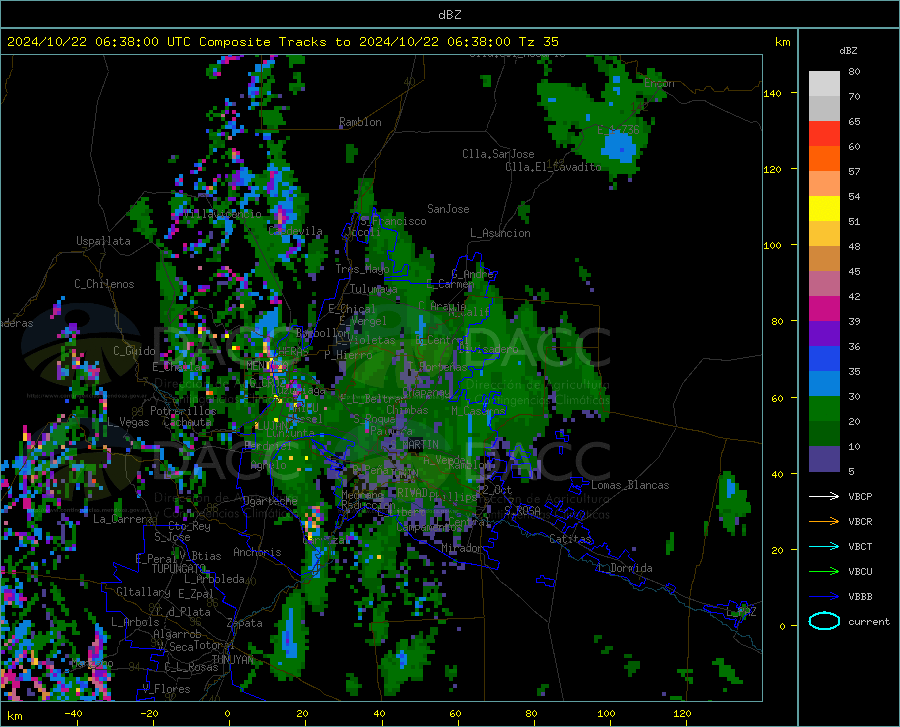Click the Potrerillos map label
Screen dimensions: 900x727
(183, 411)
